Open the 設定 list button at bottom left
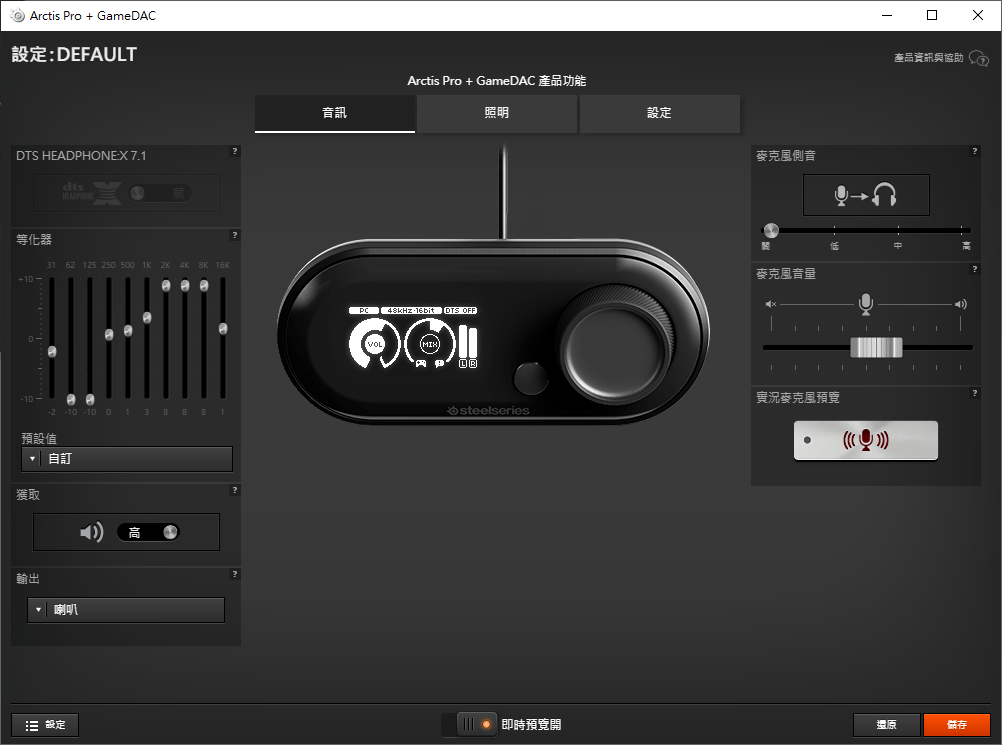1002x745 pixels. (45, 725)
